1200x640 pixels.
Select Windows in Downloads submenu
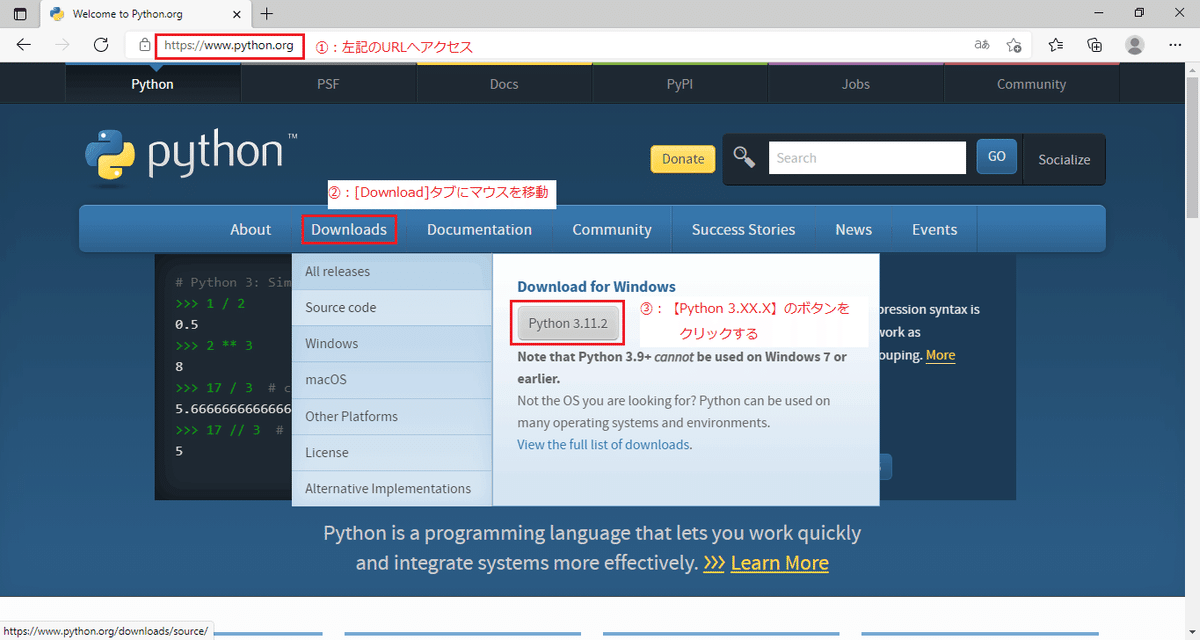point(392,343)
